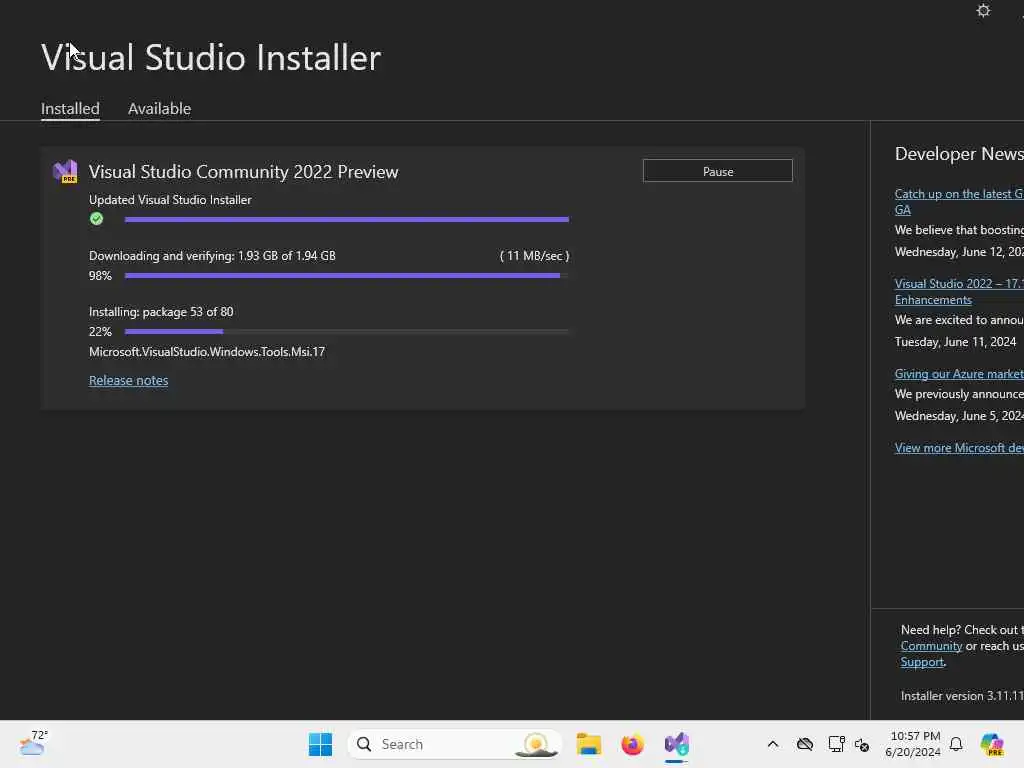This screenshot has width=1024, height=768.
Task: Open File Explorer from the taskbar
Action: click(x=588, y=744)
